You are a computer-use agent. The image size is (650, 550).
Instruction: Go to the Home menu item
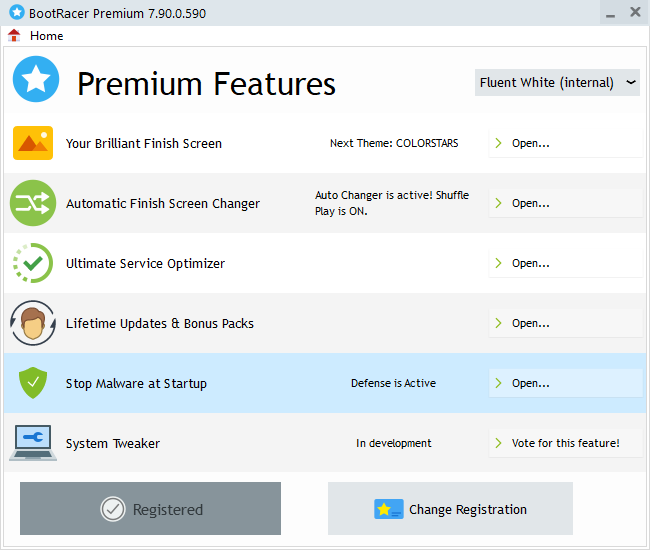(46, 36)
